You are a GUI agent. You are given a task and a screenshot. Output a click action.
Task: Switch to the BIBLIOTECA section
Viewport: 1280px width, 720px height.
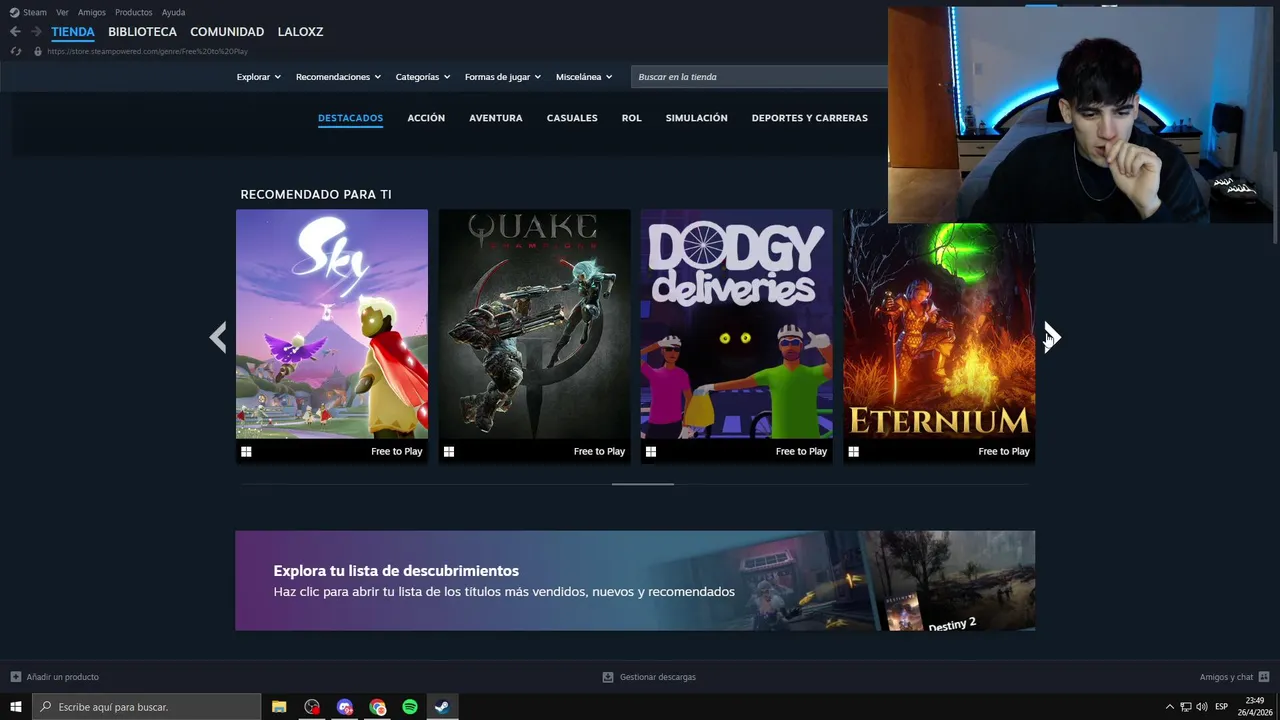pos(142,32)
